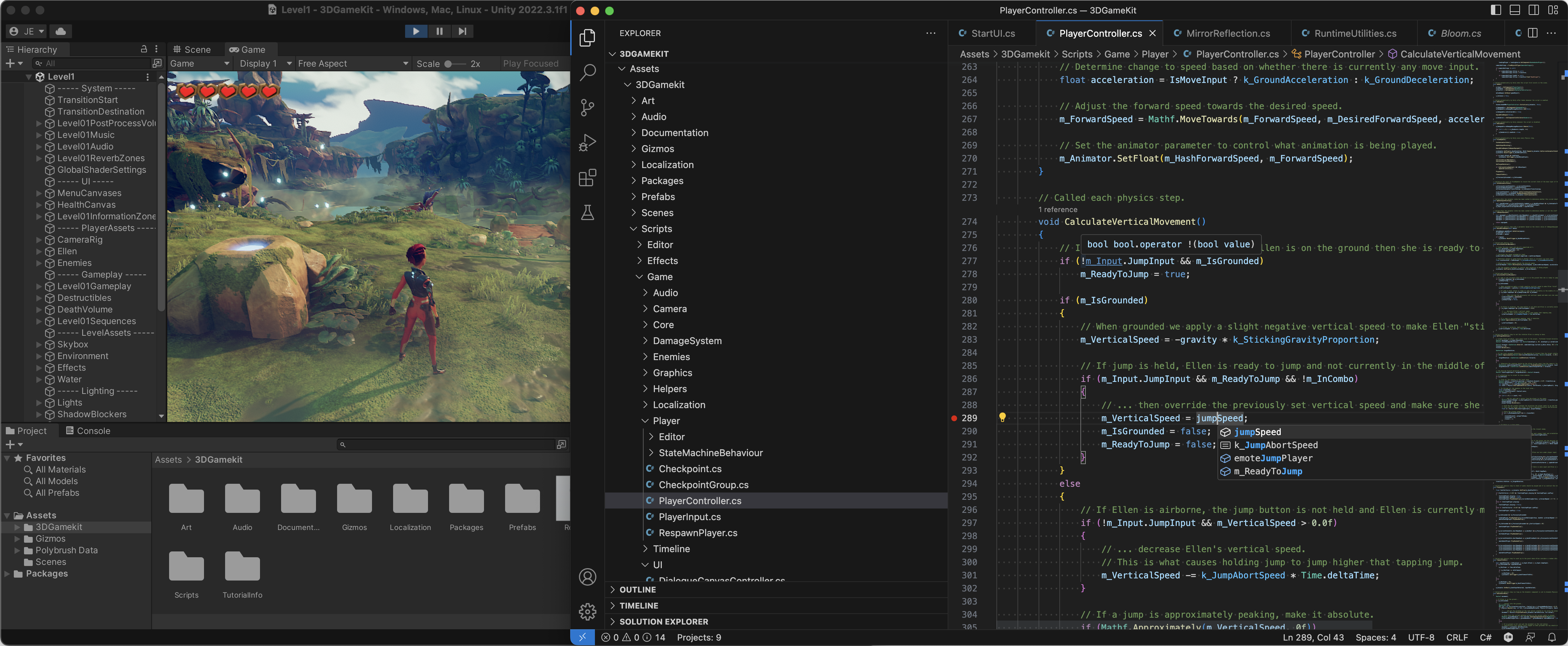Click the Pause button in Unity toolbar

point(439,31)
